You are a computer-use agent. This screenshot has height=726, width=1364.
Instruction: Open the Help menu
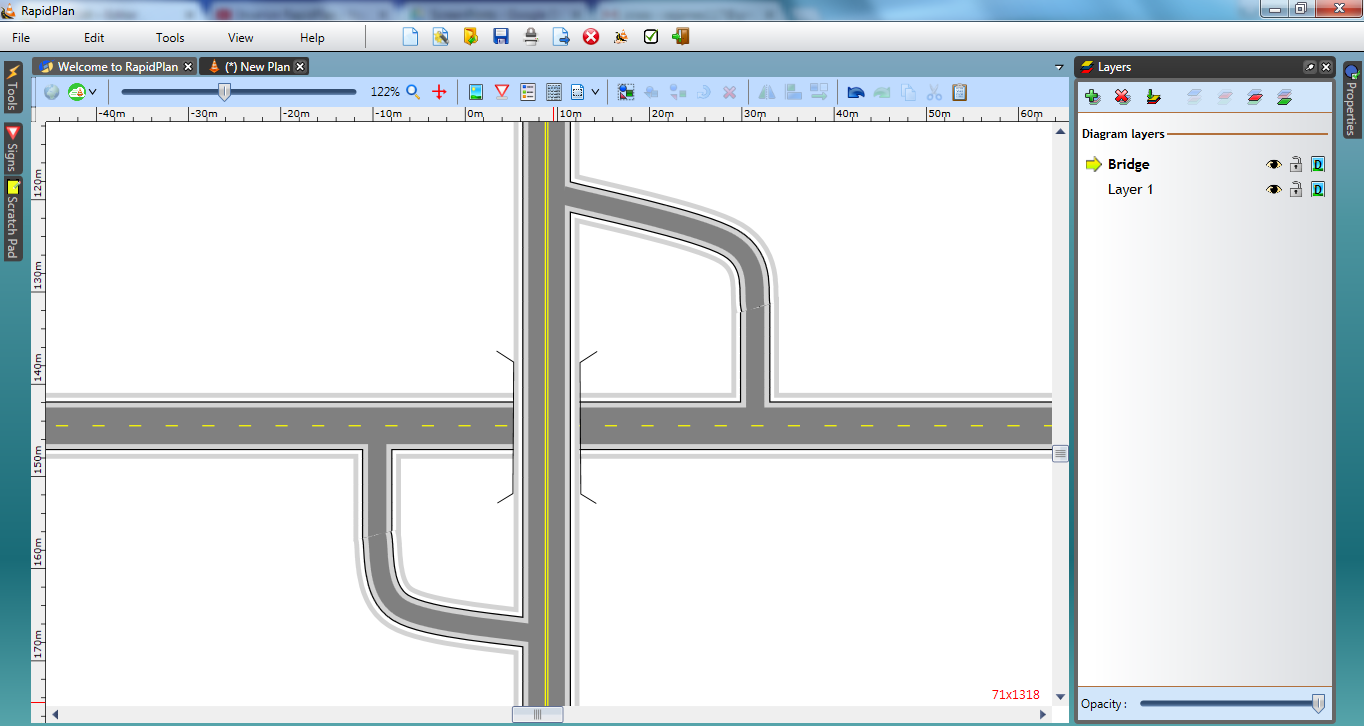tap(312, 38)
